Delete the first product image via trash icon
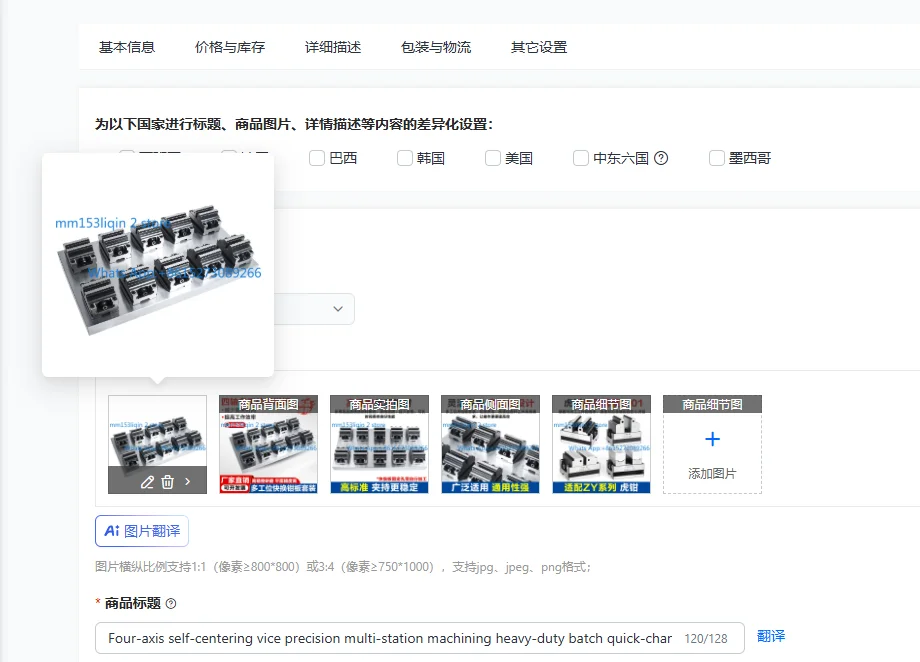 168,482
